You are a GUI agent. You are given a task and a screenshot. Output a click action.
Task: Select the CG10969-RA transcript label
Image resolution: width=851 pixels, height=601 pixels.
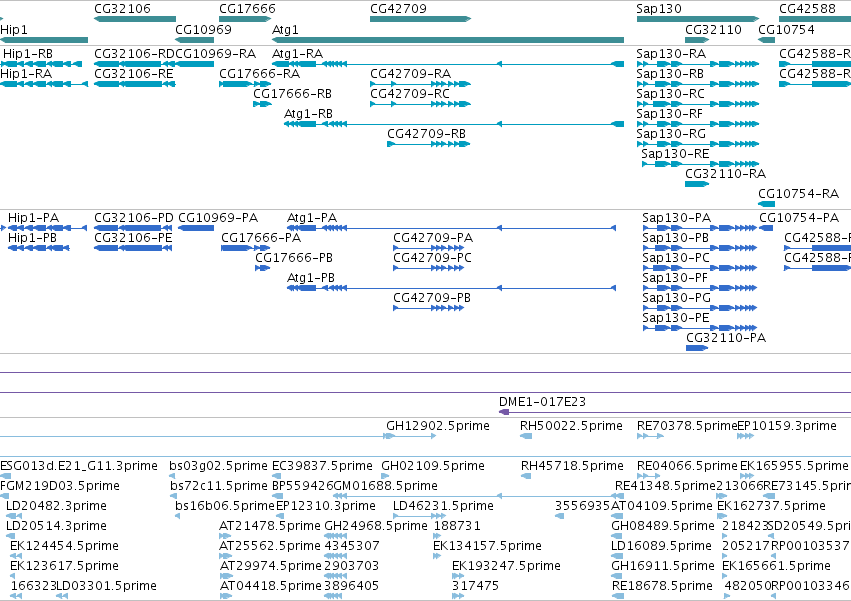pos(216,54)
